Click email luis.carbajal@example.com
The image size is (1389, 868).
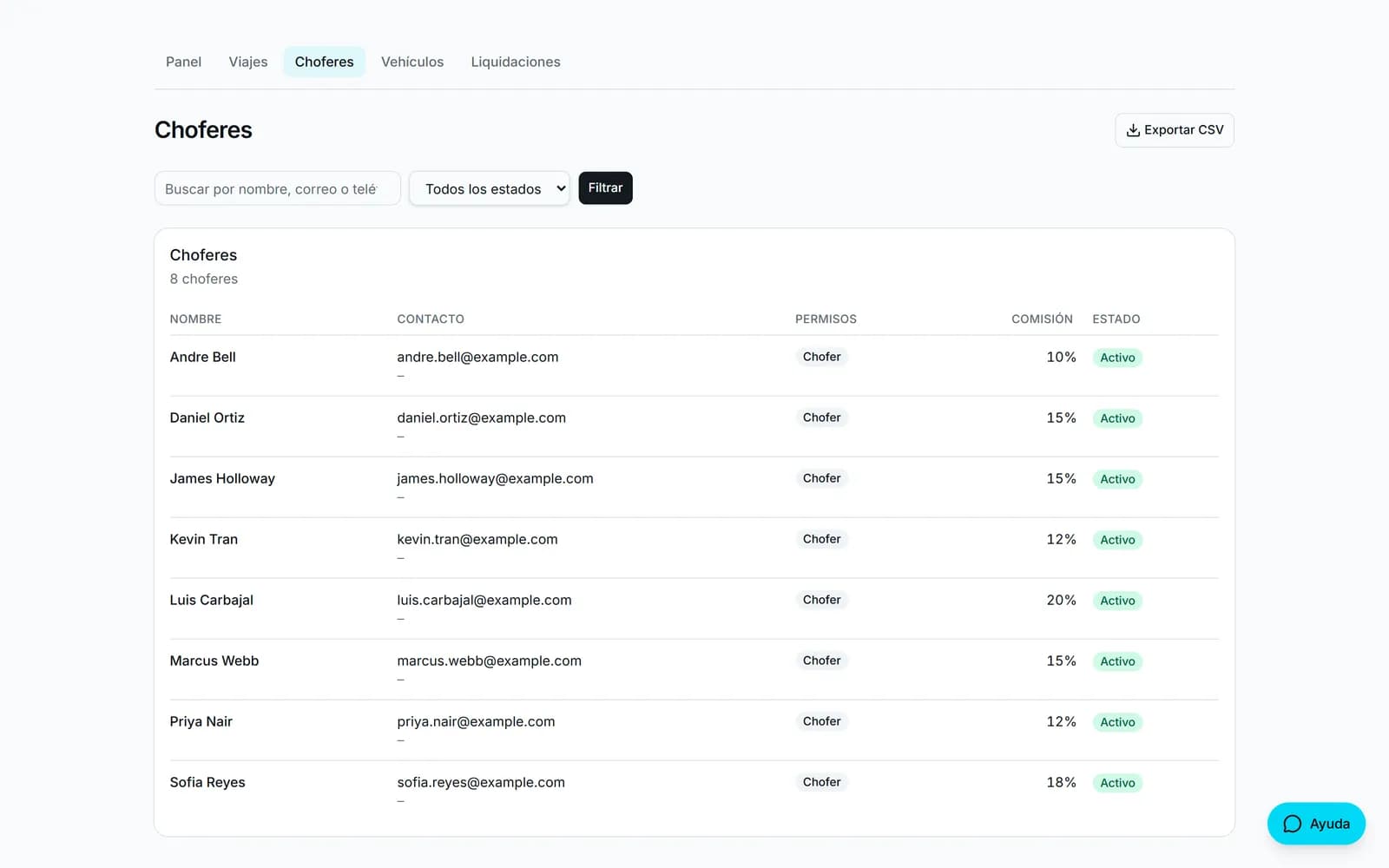click(484, 600)
